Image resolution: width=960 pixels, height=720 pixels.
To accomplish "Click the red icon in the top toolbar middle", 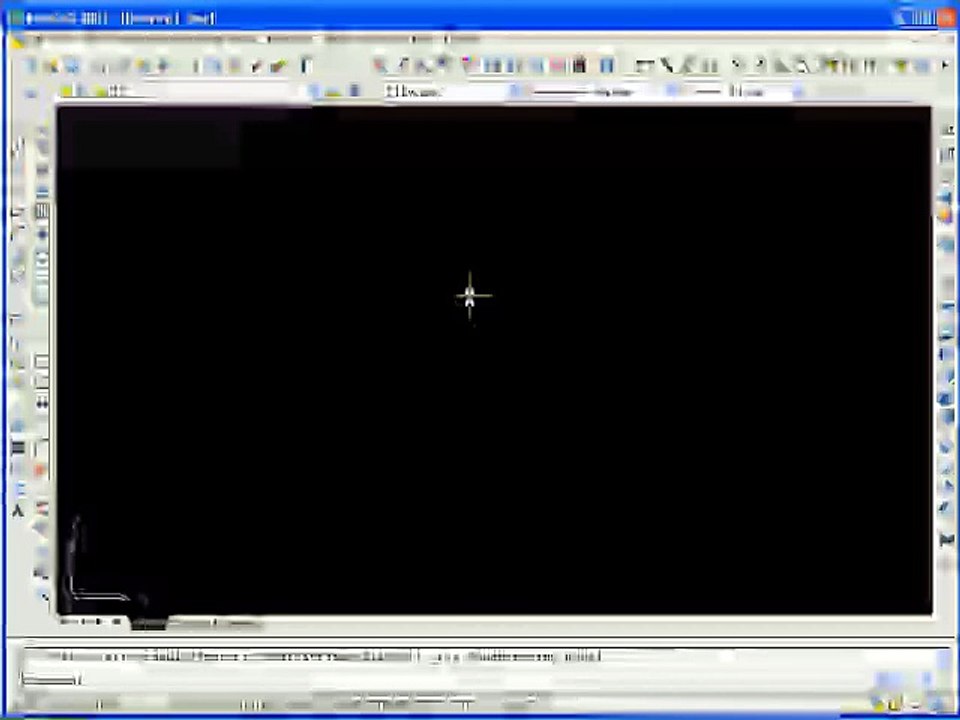I will coord(558,65).
